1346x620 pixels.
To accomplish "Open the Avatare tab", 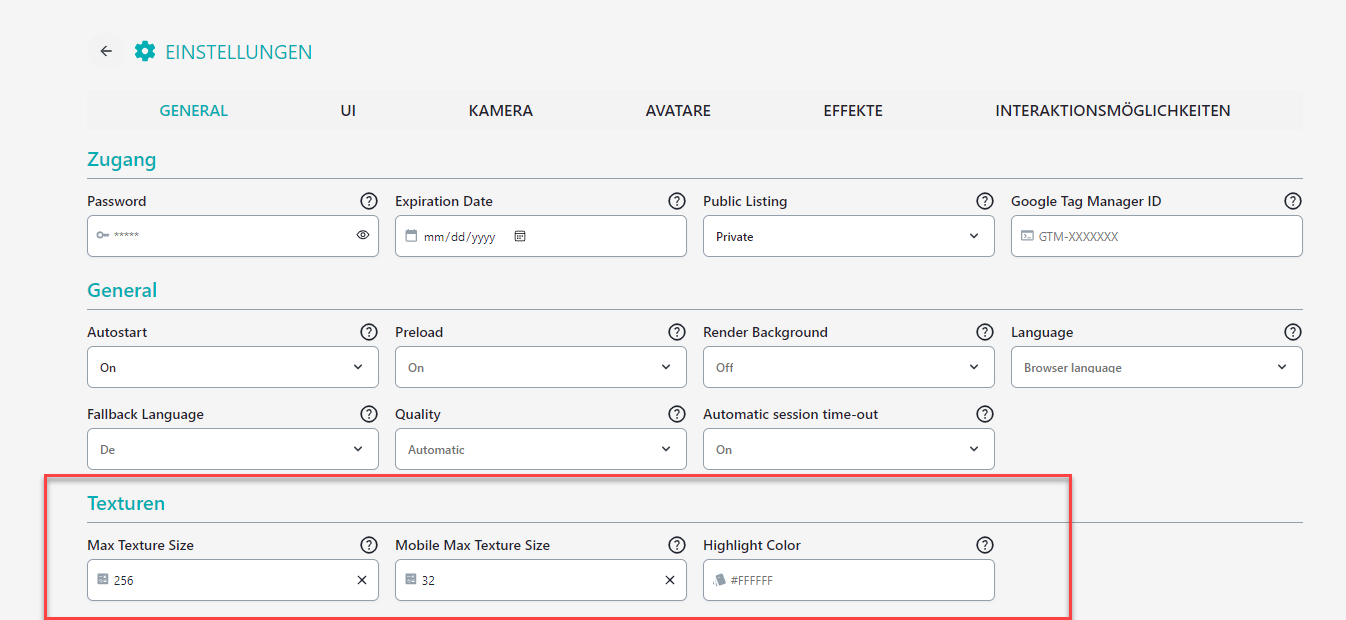I will [678, 111].
